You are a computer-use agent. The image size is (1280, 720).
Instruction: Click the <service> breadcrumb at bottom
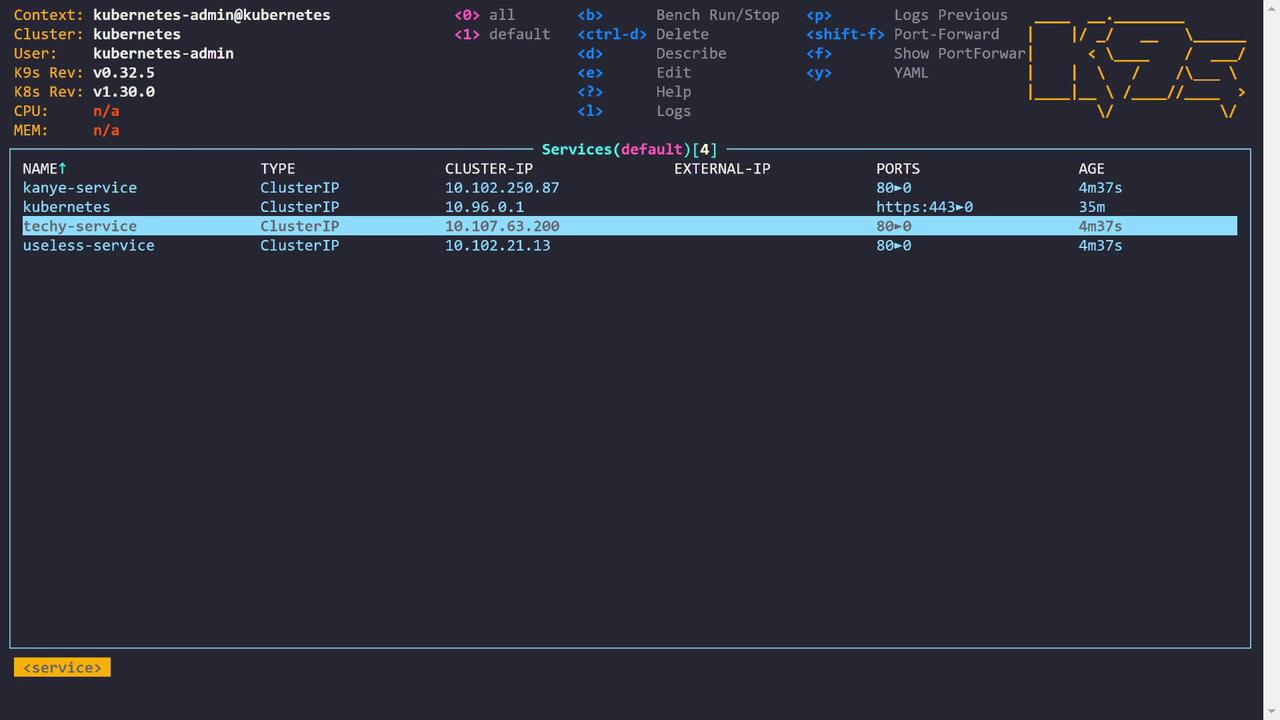[x=62, y=667]
